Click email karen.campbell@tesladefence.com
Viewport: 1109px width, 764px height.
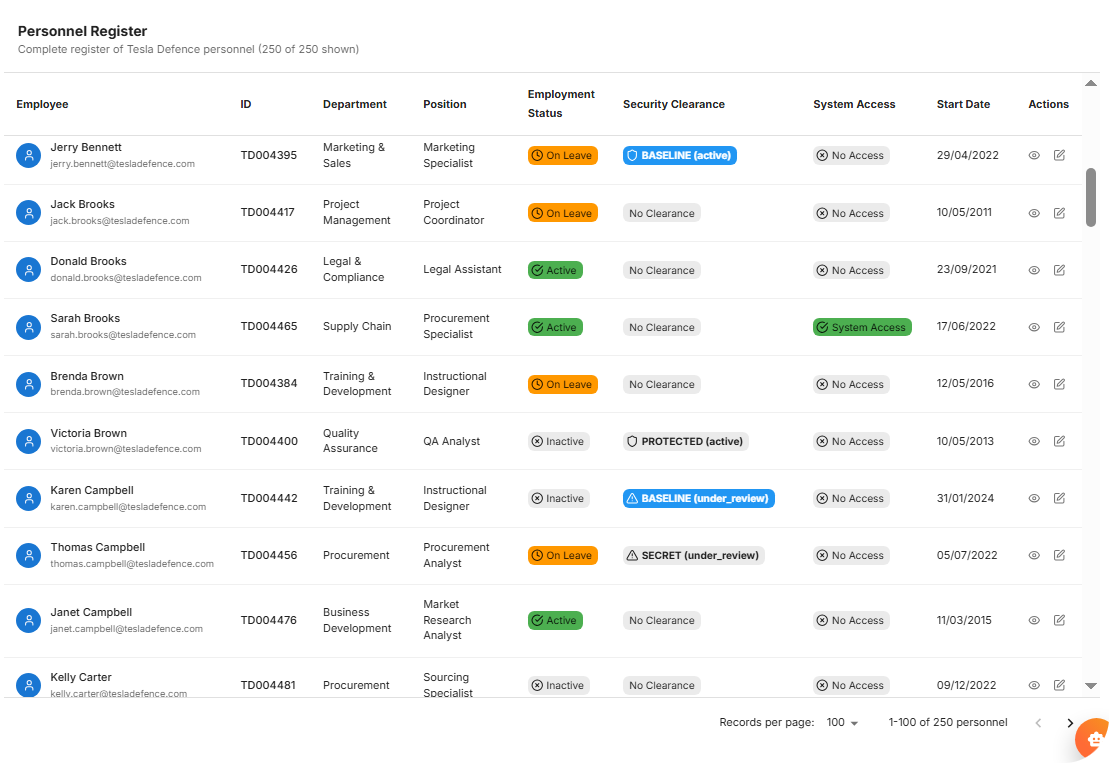[128, 507]
